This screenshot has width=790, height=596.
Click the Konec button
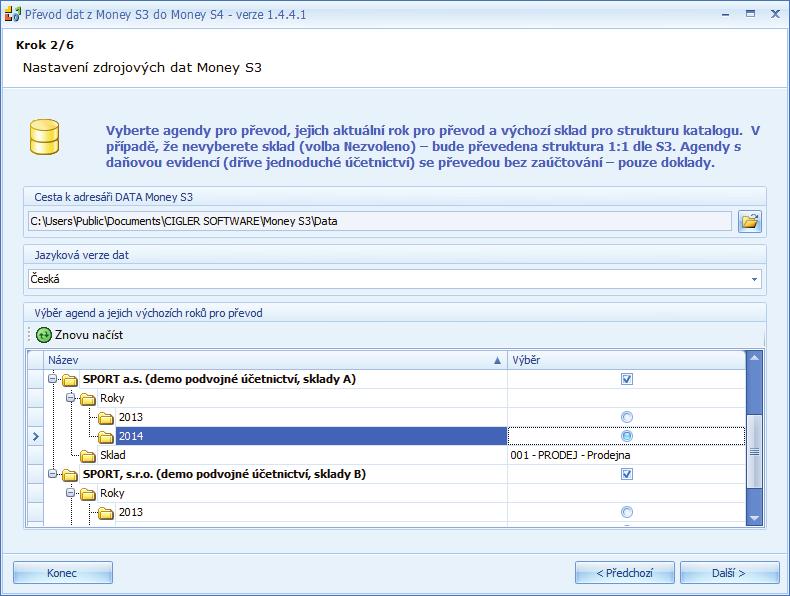pyautogui.click(x=63, y=573)
